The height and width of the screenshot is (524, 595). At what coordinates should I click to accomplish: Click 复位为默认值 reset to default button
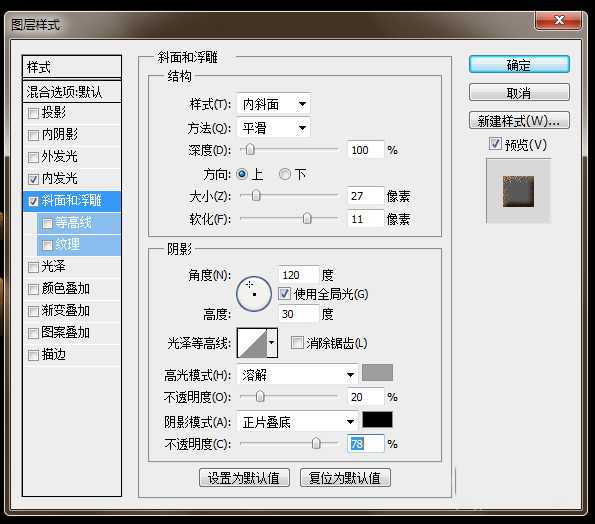coord(345,478)
